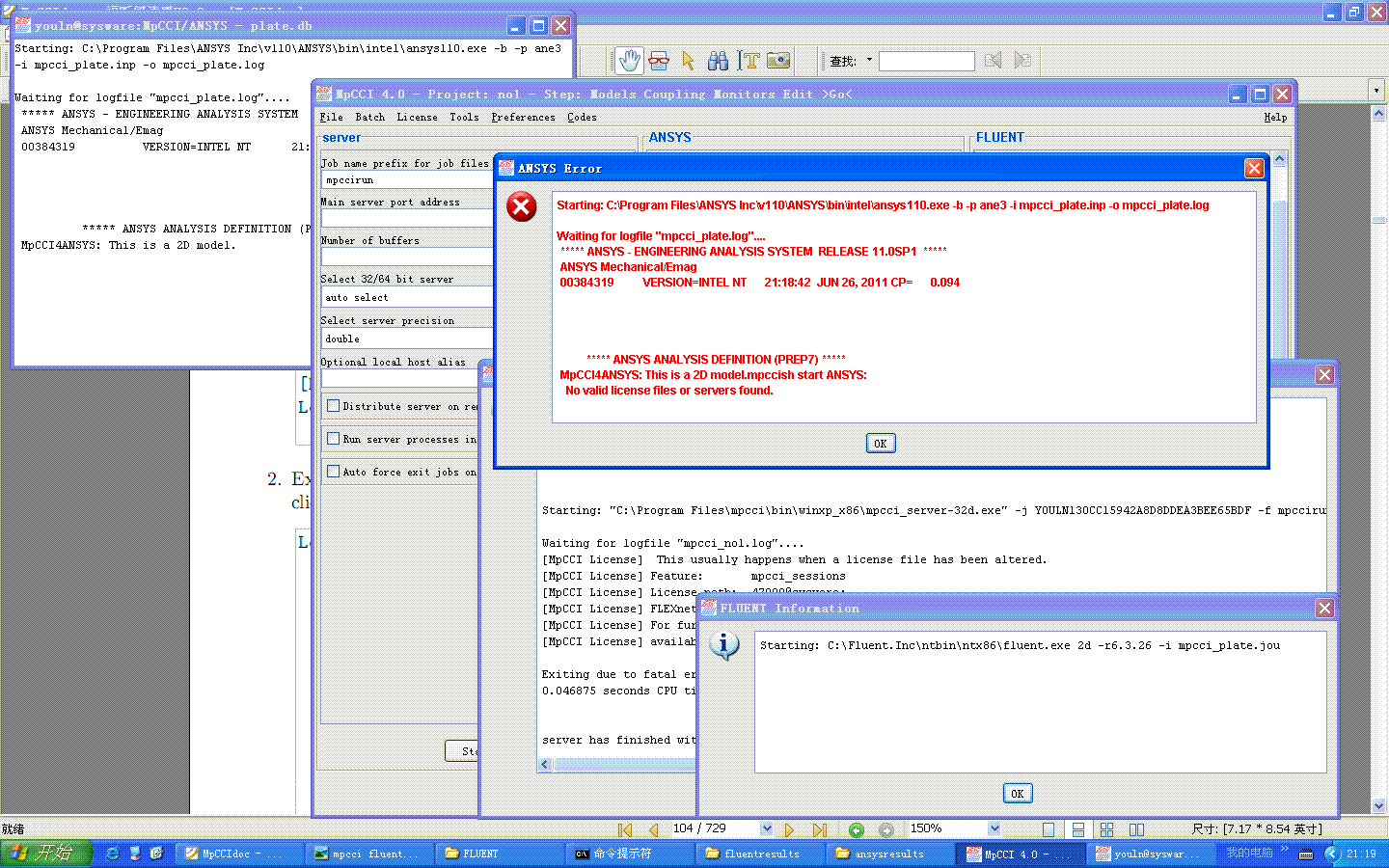Viewport: 1389px width, 868px height.
Task: Click inside the 查找 search input field
Action: point(926,60)
